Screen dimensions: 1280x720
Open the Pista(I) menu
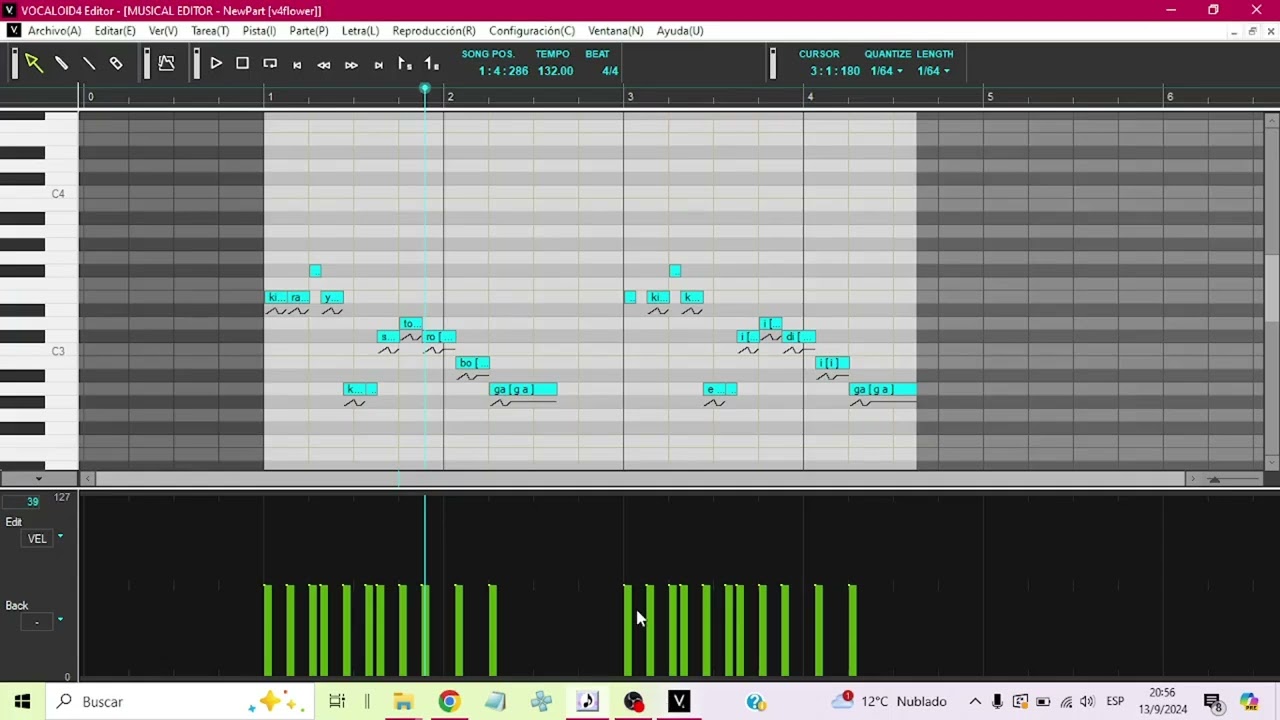coord(259,31)
